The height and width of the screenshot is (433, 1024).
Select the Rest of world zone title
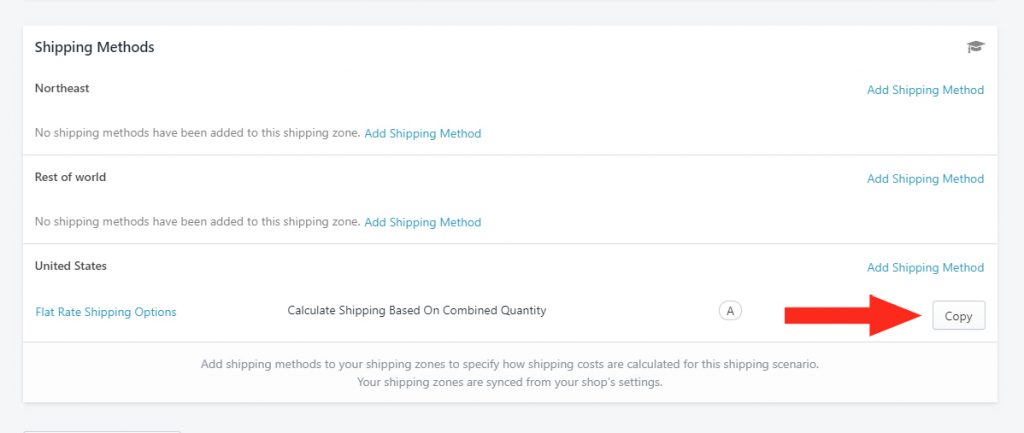[70, 177]
